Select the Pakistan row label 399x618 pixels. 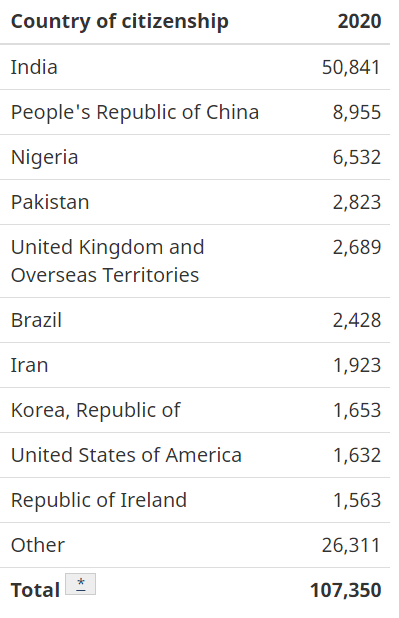pos(50,202)
